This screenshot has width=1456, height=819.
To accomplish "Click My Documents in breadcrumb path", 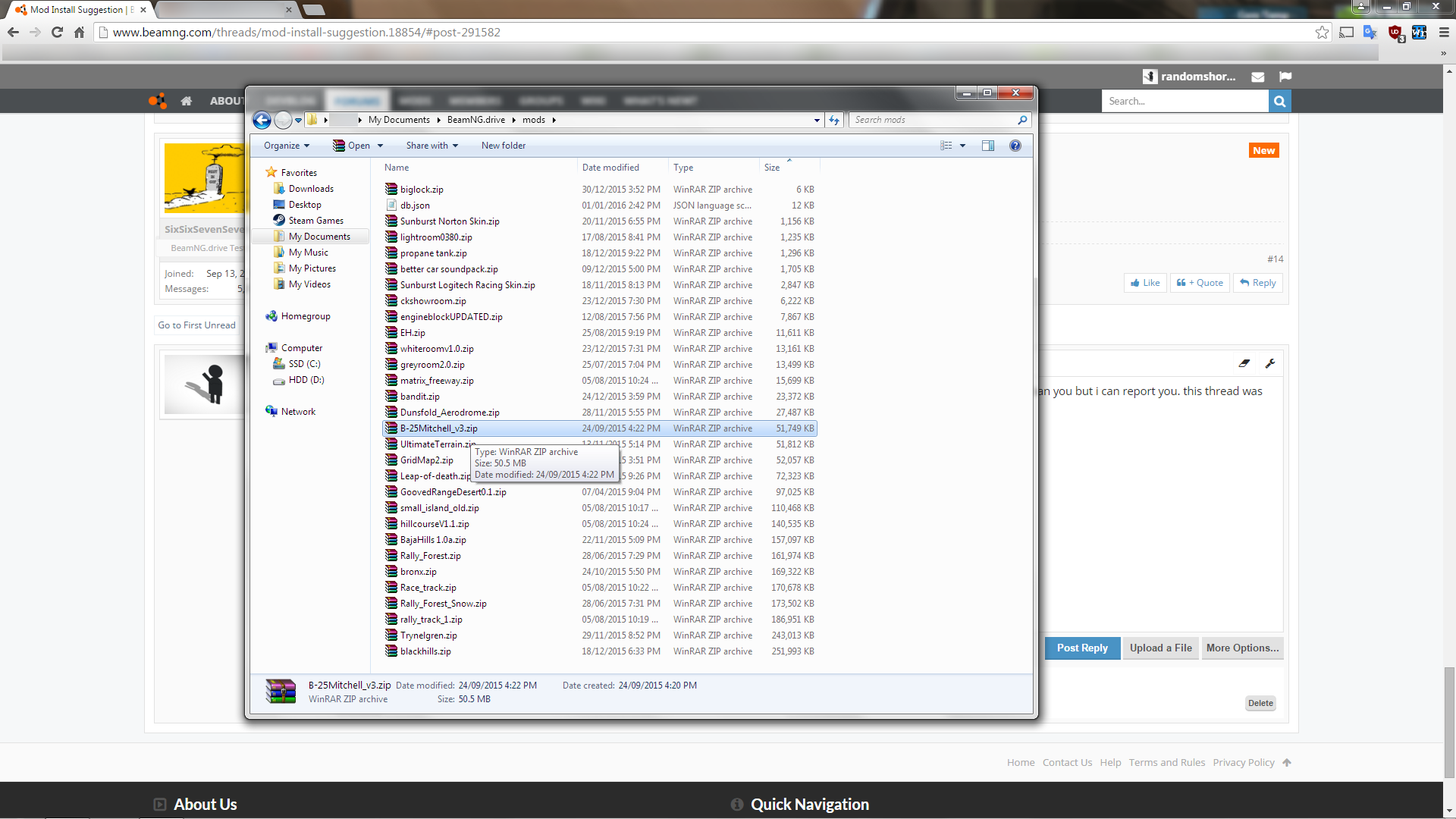I will (x=399, y=120).
